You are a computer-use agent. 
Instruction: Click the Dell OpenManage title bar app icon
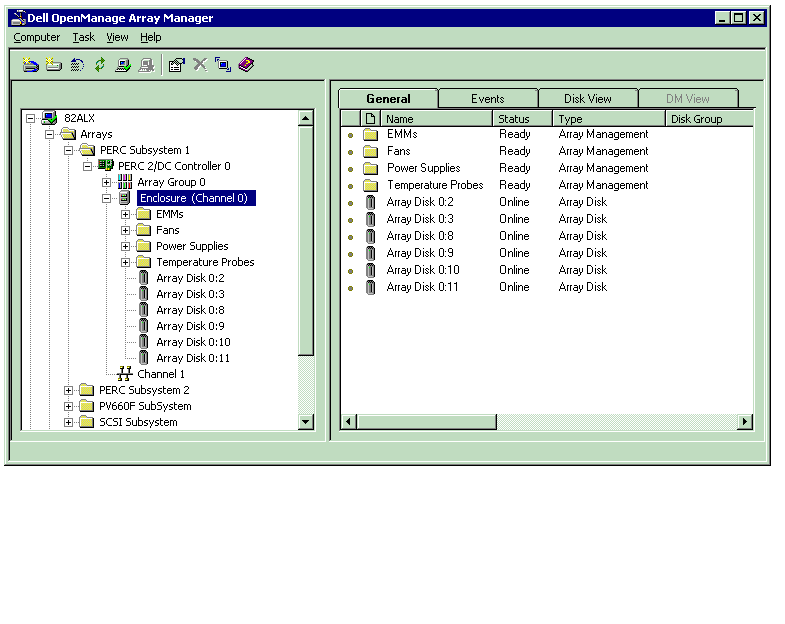coord(18,18)
